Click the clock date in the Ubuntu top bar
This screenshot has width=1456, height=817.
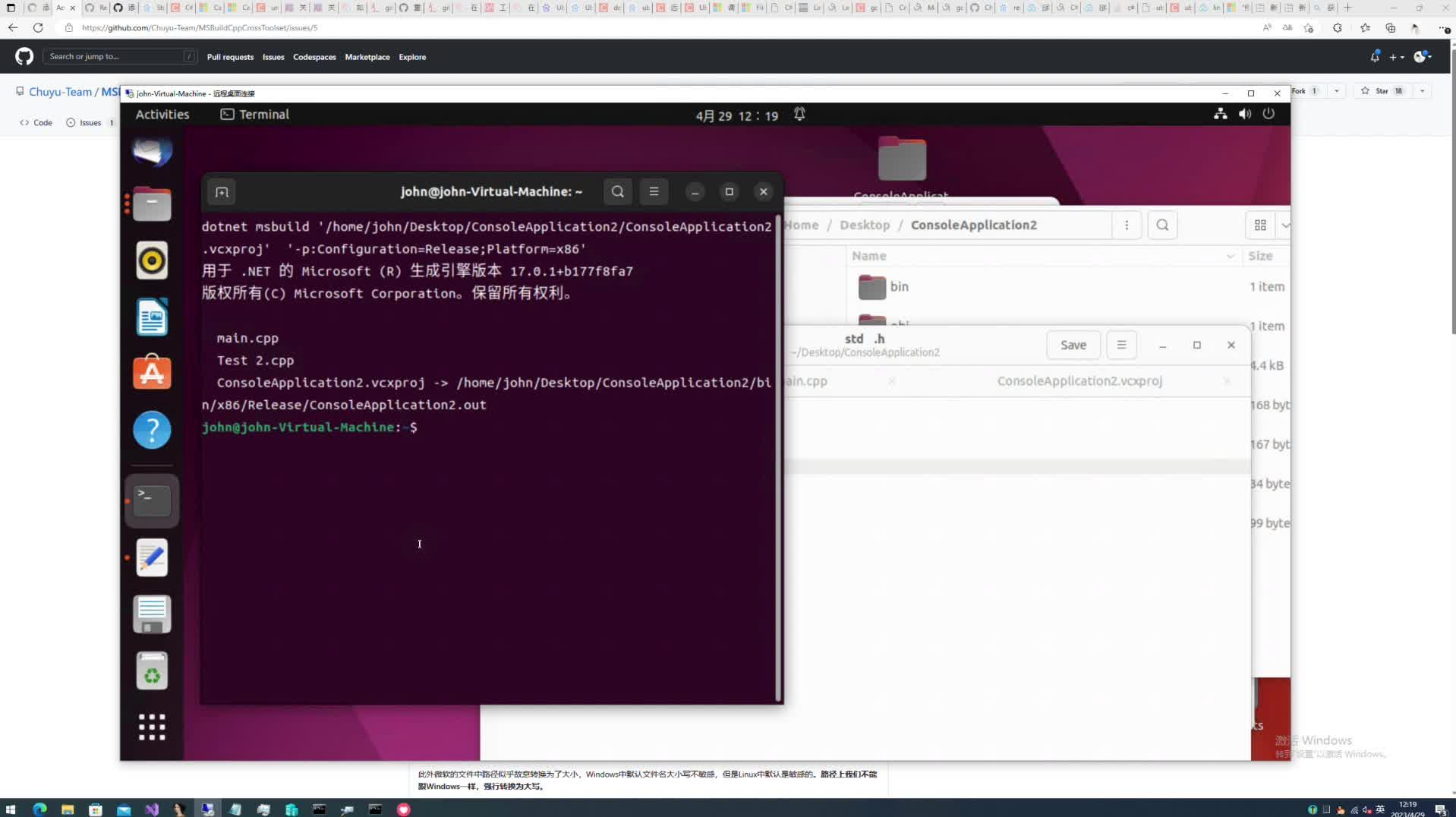click(x=737, y=115)
